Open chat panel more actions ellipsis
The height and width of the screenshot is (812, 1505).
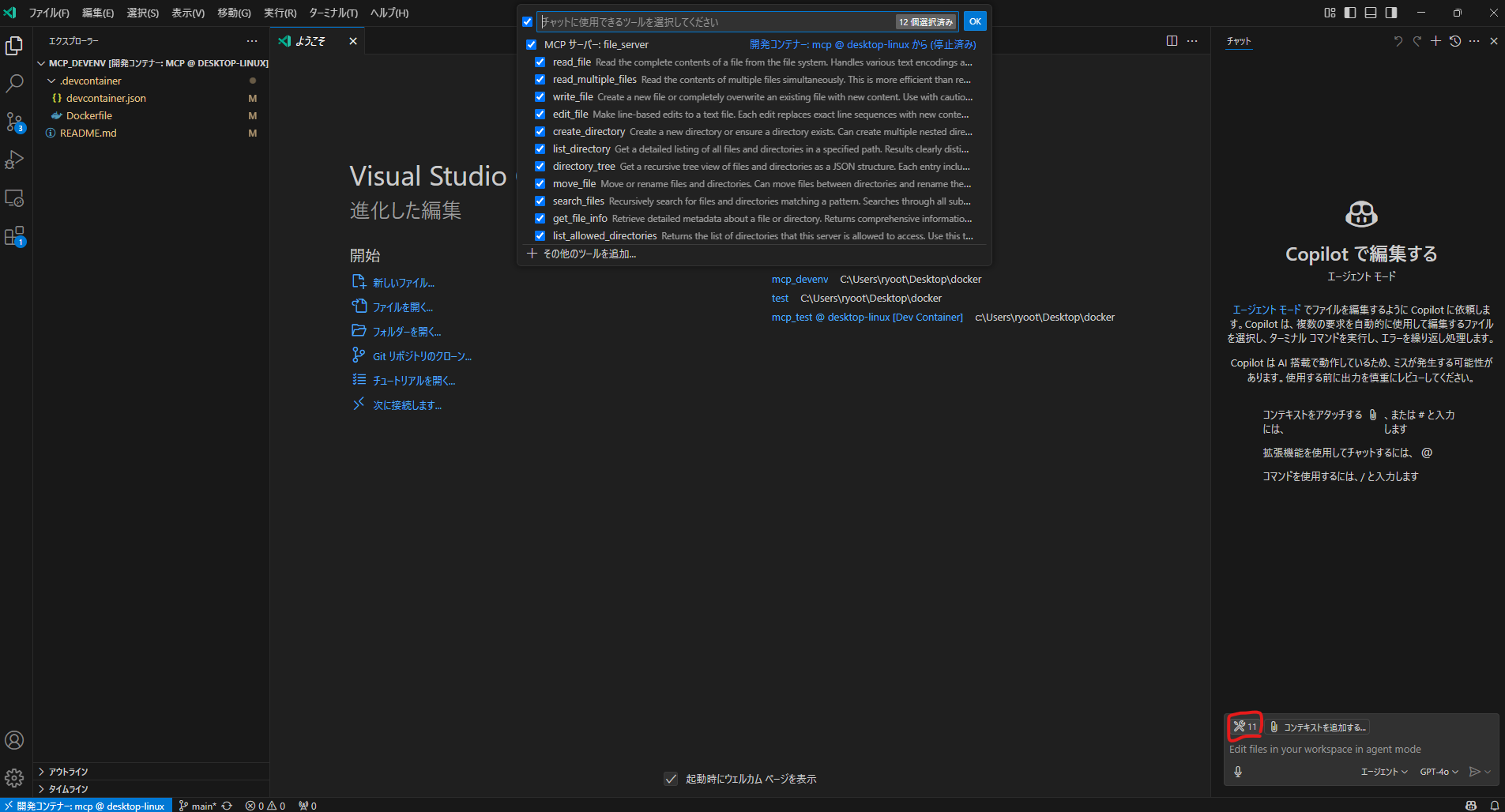[x=1474, y=41]
